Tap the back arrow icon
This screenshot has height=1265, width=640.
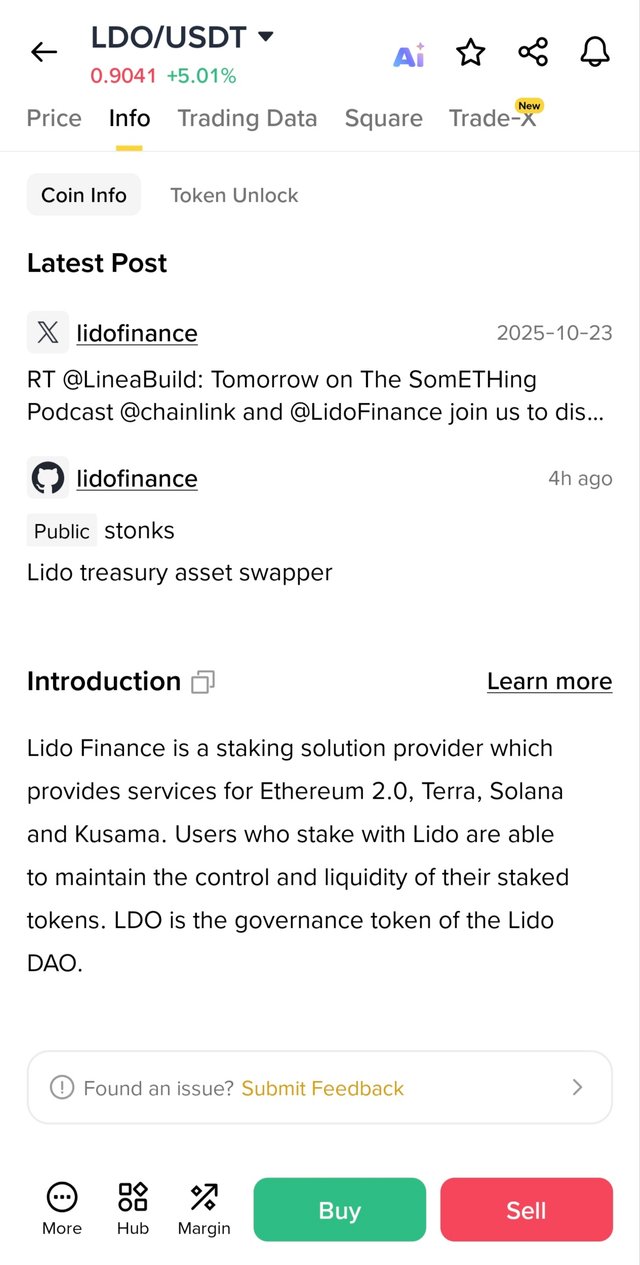[x=44, y=52]
